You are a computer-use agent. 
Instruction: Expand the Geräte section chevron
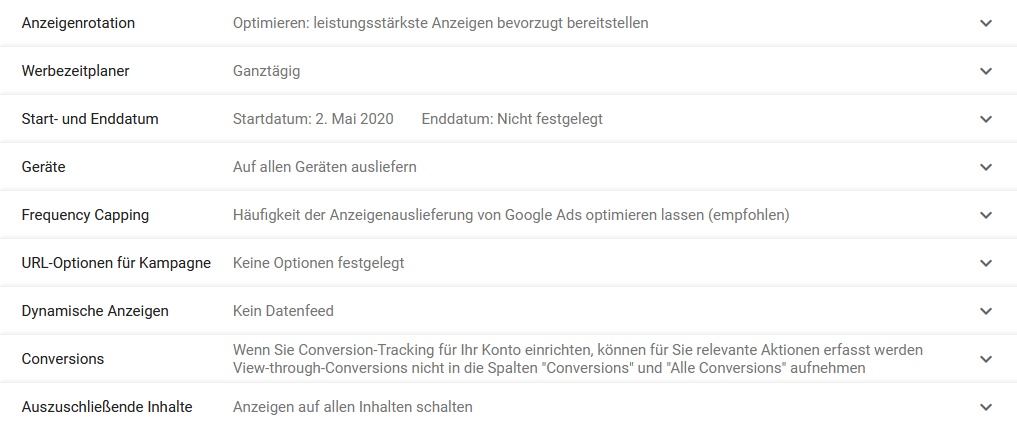[986, 167]
